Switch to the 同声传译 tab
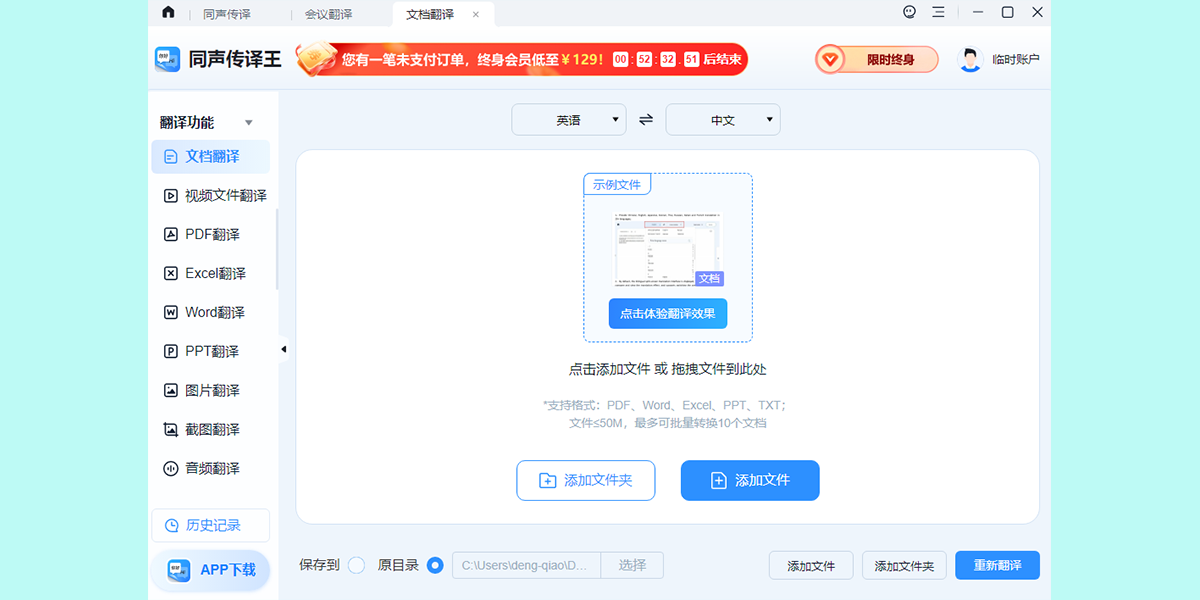Viewport: 1200px width, 600px height. click(x=227, y=14)
